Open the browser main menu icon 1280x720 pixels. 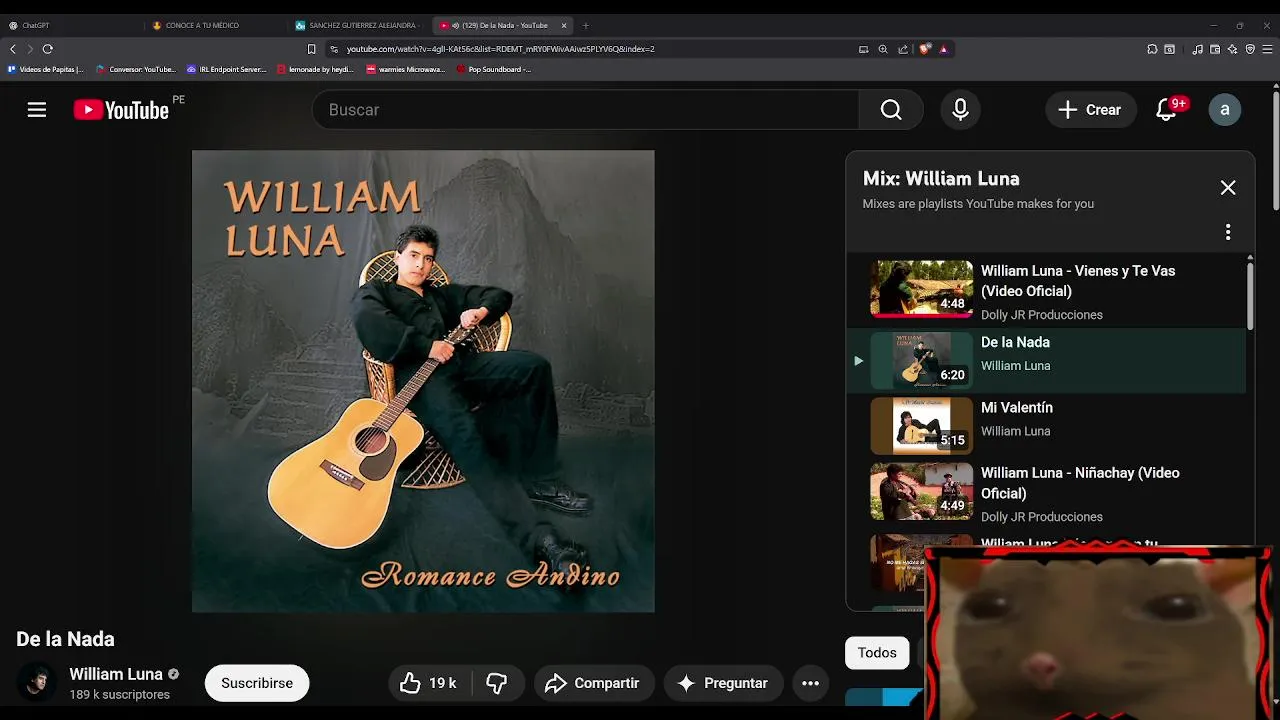tap(1268, 49)
